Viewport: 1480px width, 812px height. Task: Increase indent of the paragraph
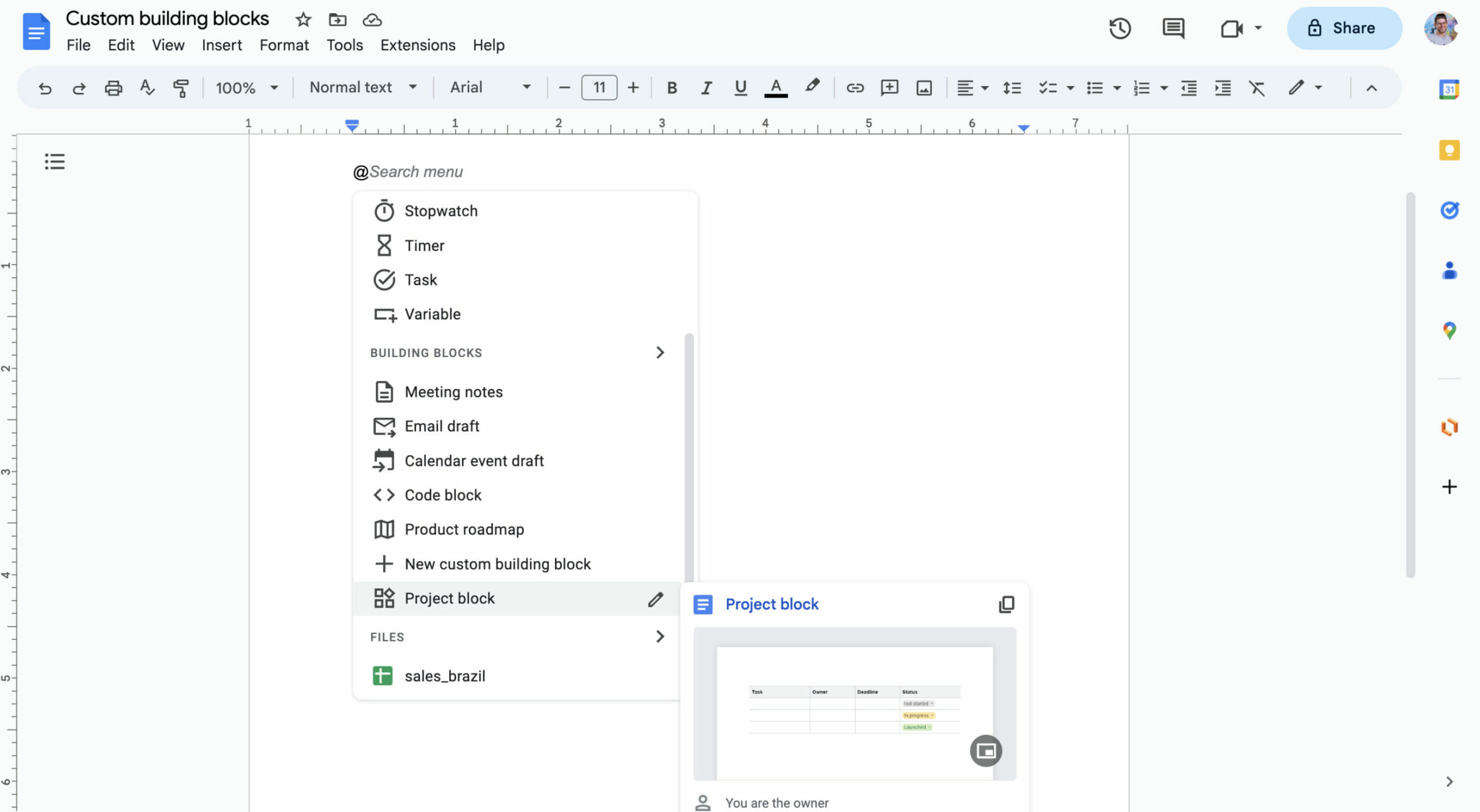(1223, 88)
